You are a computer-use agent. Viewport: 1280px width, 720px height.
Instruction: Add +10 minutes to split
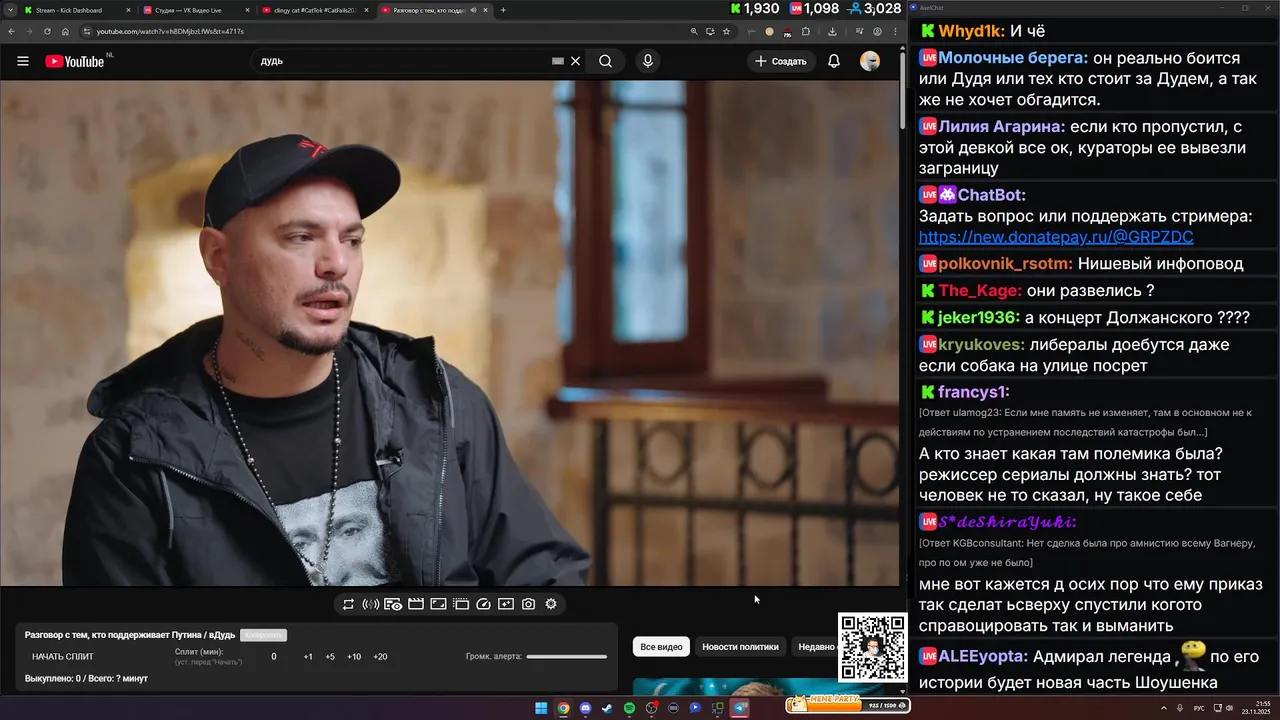coord(354,657)
